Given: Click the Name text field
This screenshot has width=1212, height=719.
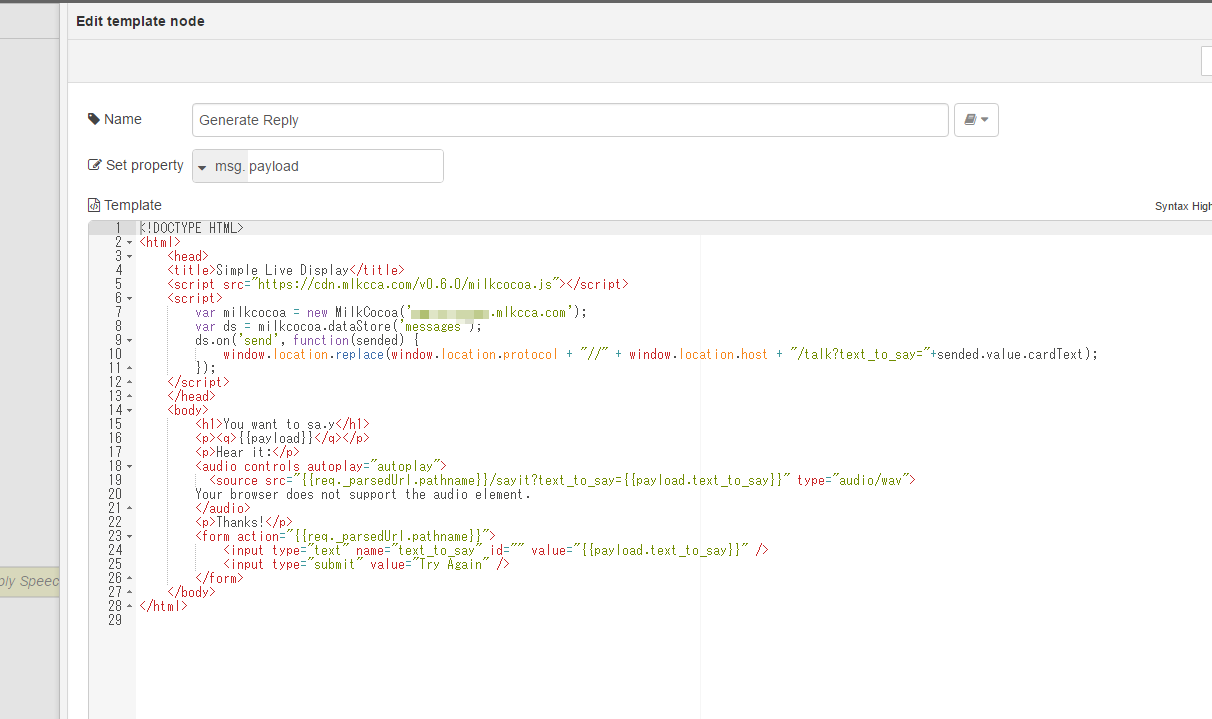Looking at the screenshot, I should 570,120.
